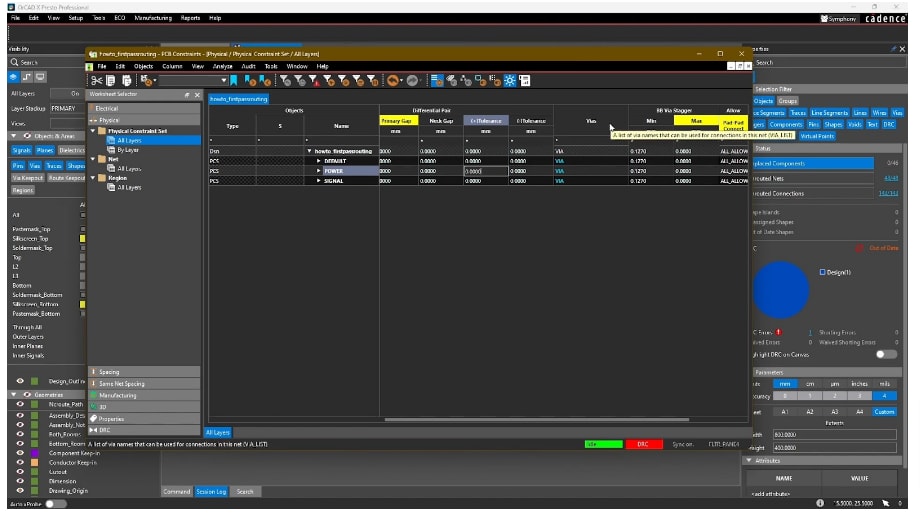
Task: Toggle visibility eye for Component Keep-in
Action: click(x=20, y=453)
